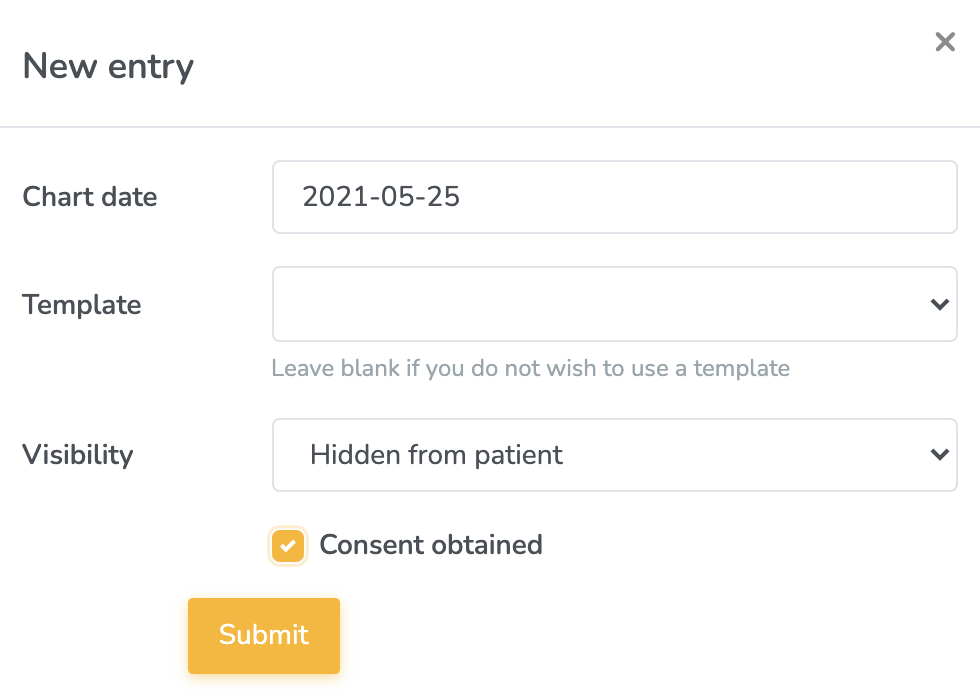This screenshot has width=980, height=692.
Task: Click the Visibility field chevron arrow
Action: (x=939, y=455)
